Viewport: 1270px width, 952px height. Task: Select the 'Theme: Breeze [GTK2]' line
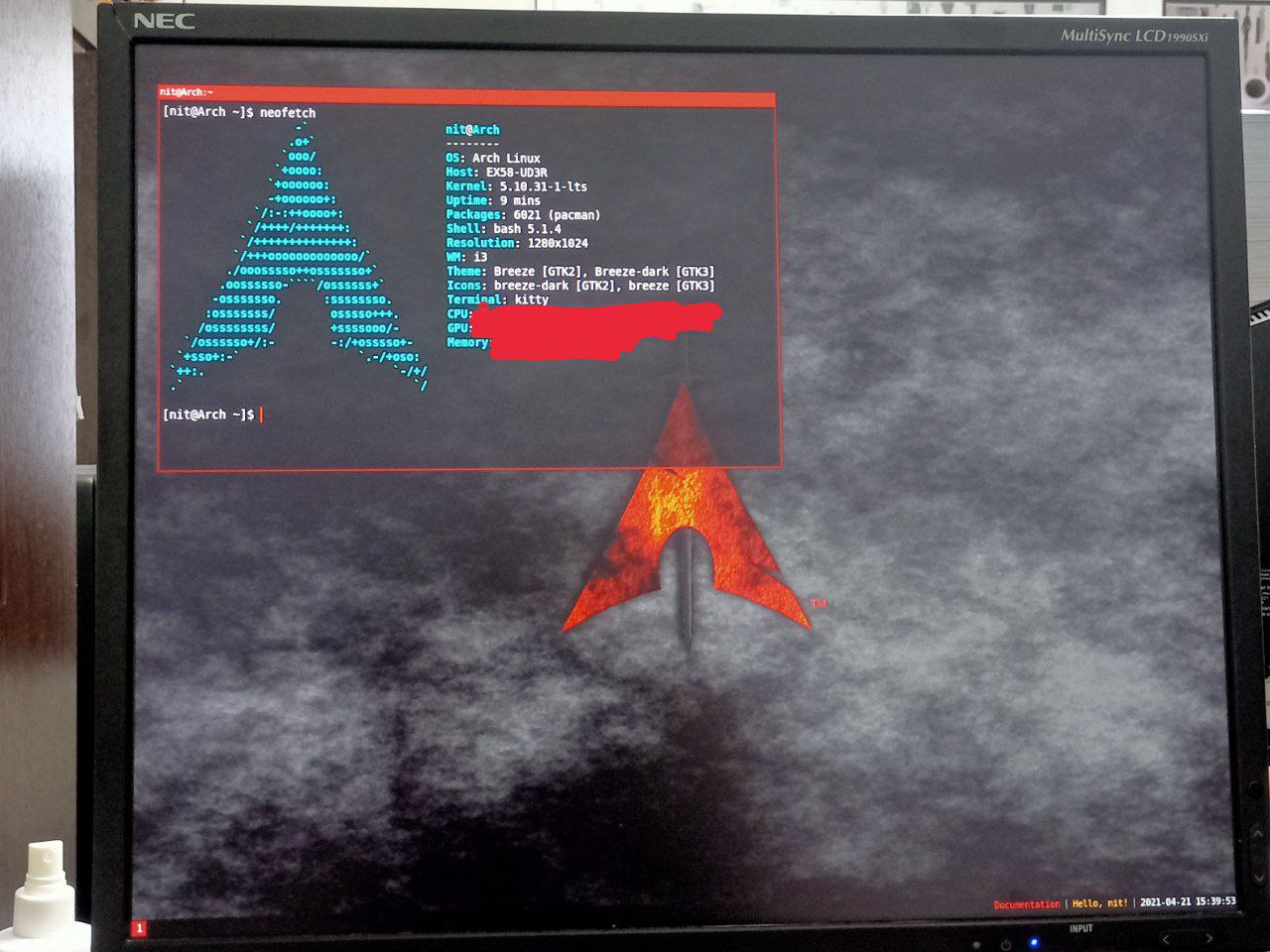pyautogui.click(x=580, y=271)
